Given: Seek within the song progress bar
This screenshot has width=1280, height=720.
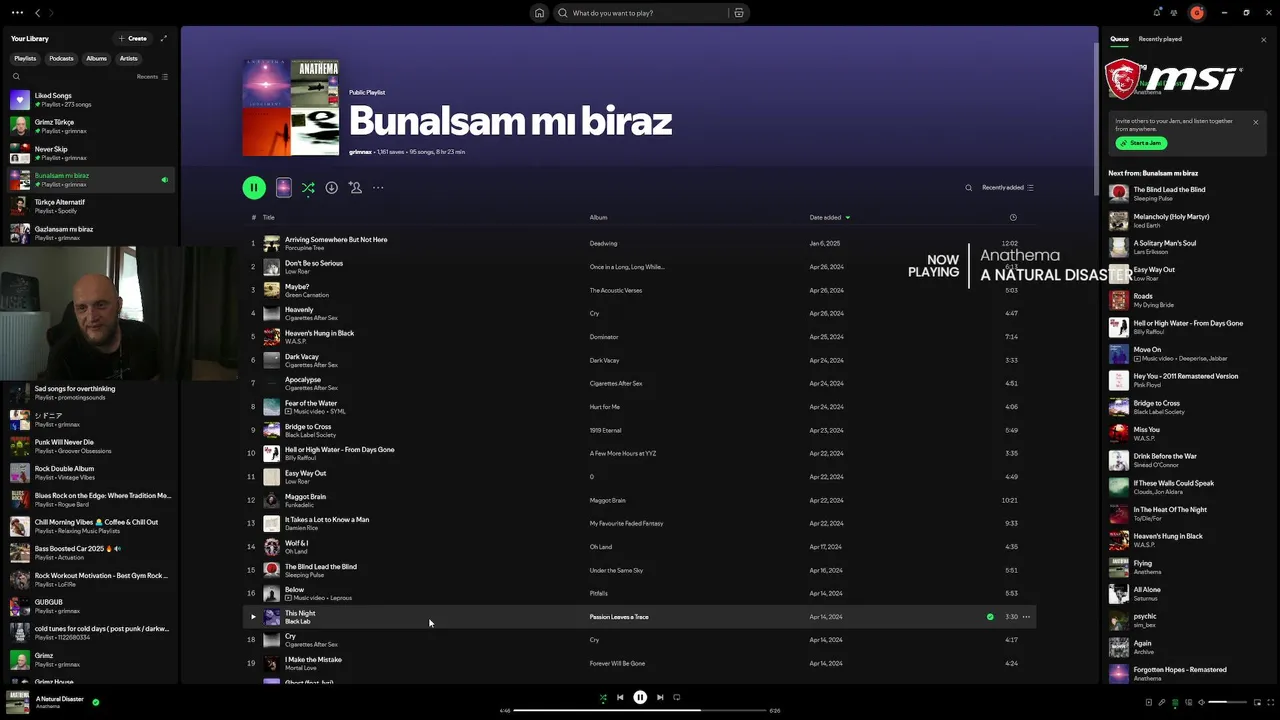Looking at the screenshot, I should 640,711.
